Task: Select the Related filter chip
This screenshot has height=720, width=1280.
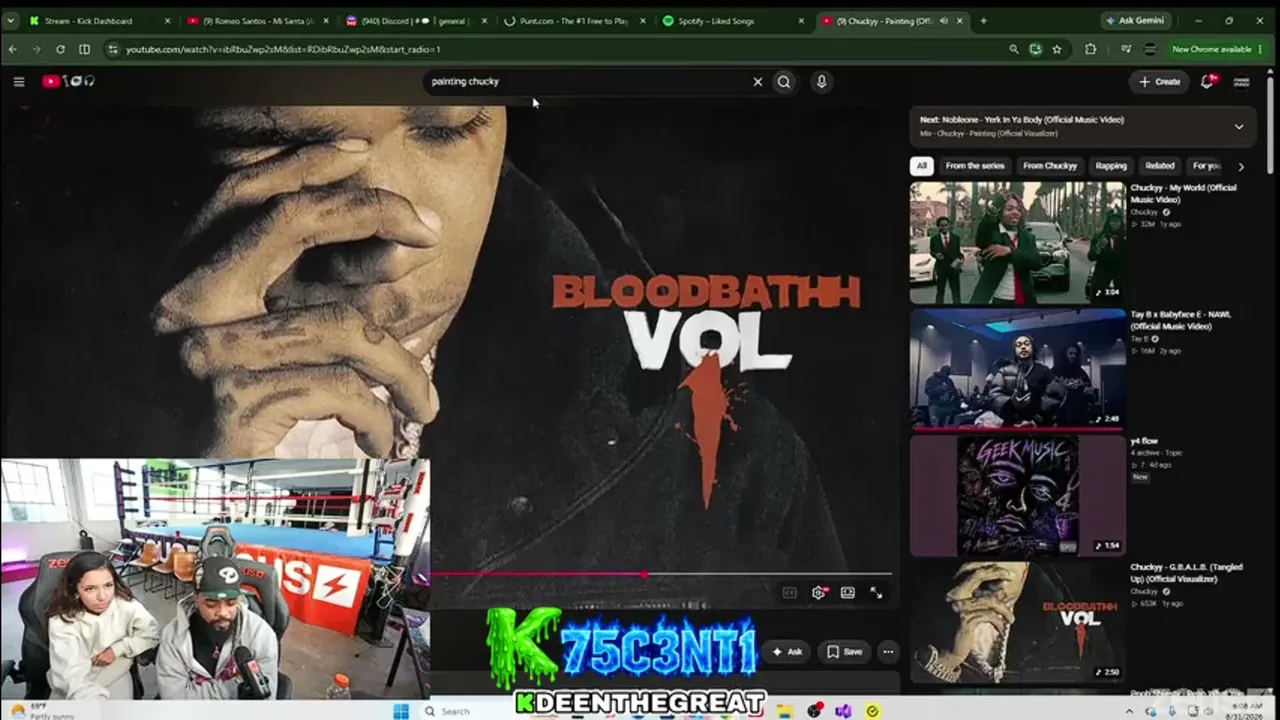Action: coord(1160,166)
